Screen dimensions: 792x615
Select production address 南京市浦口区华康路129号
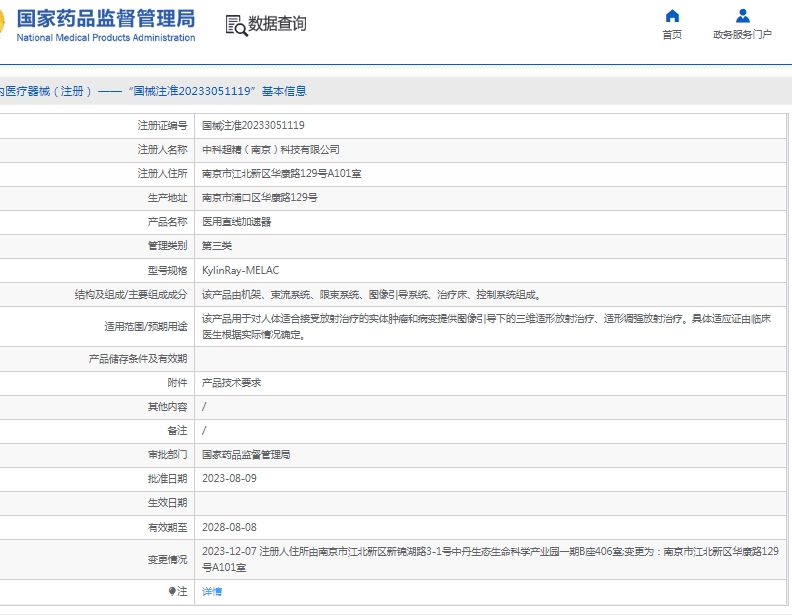(x=260, y=197)
